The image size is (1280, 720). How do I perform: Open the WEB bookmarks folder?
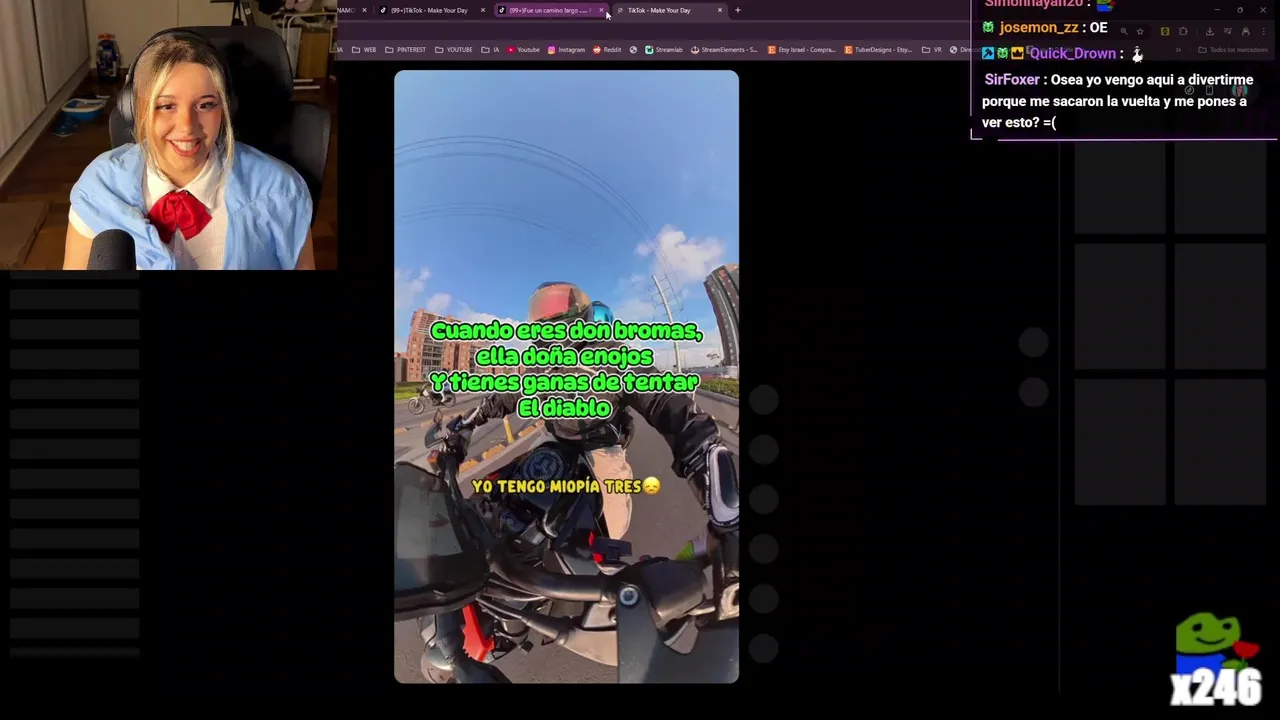coord(364,50)
